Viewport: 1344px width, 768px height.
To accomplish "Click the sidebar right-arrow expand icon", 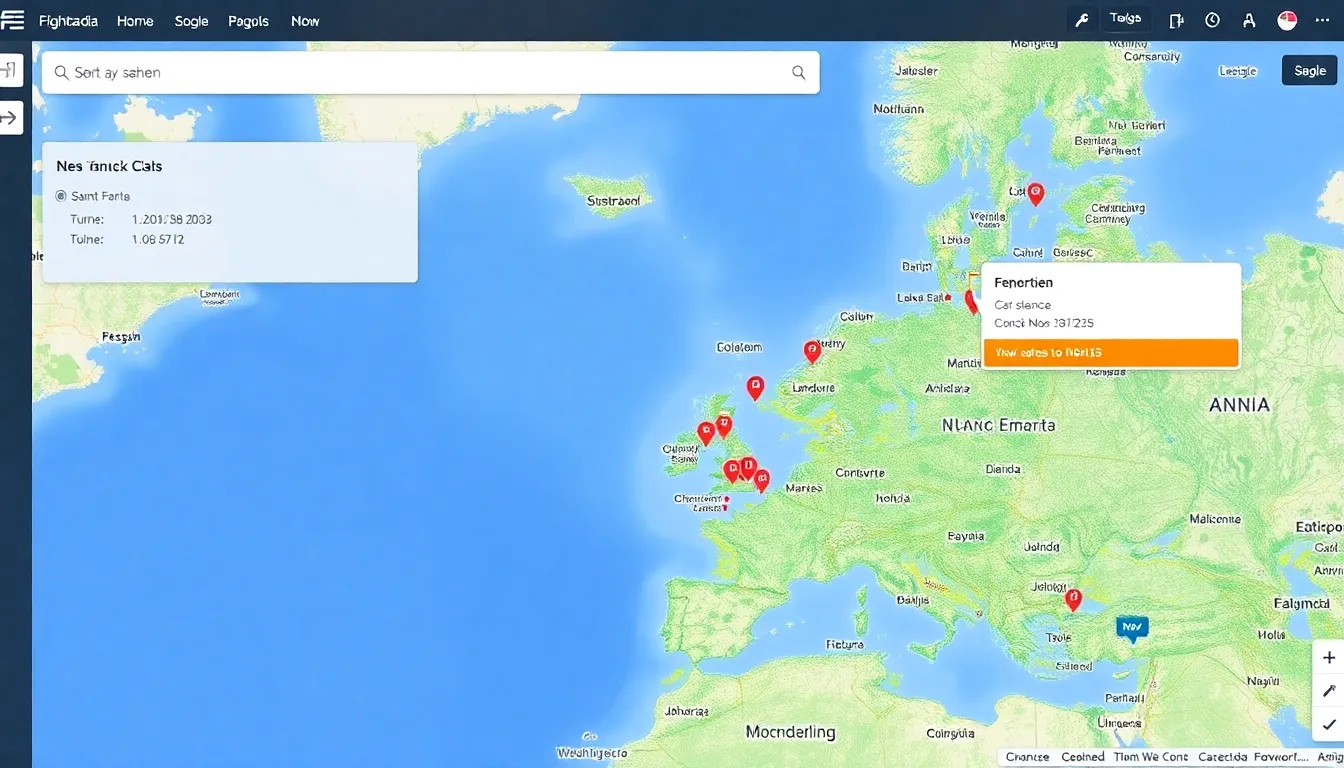I will click(x=10, y=118).
